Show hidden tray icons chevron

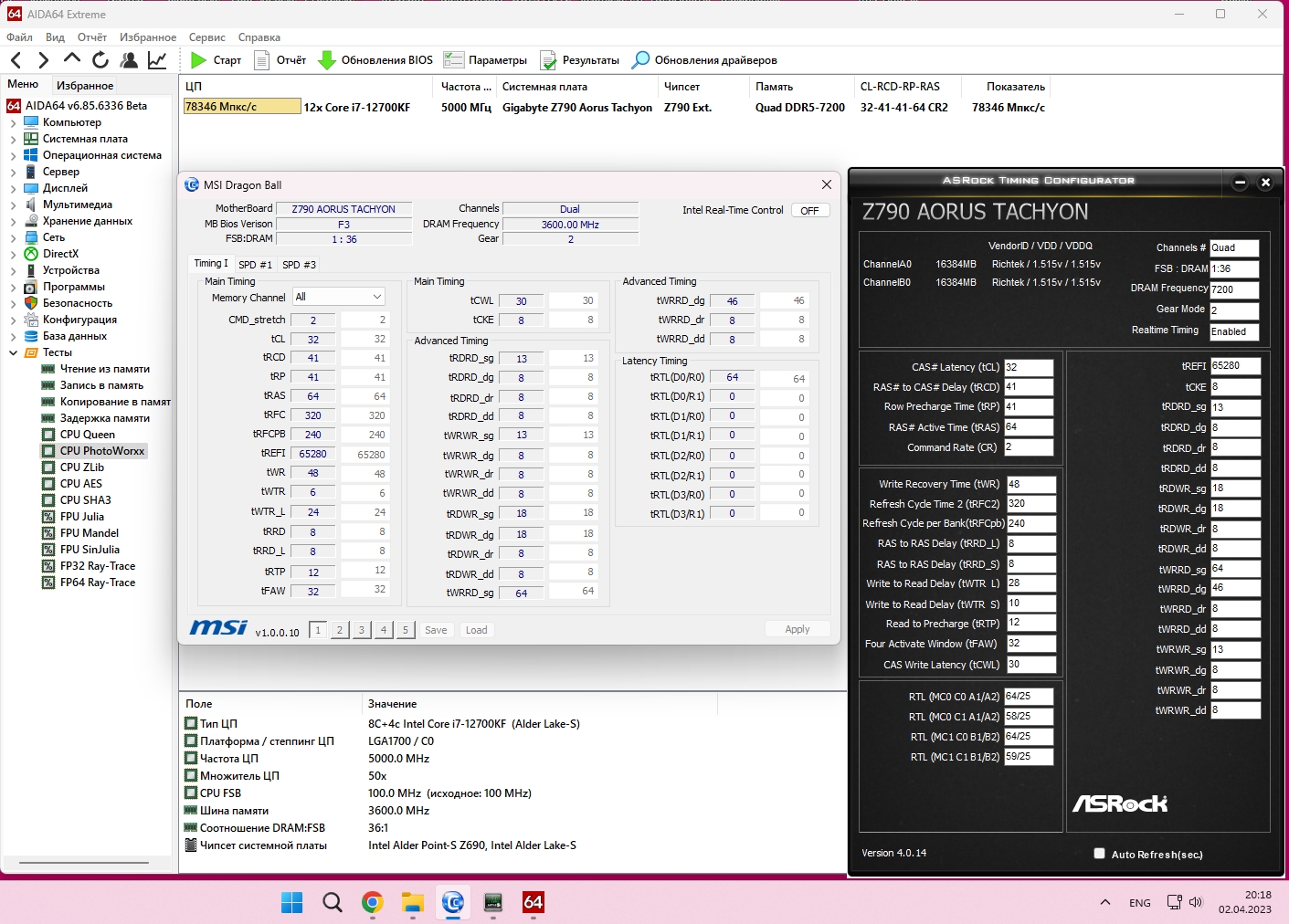point(1105,903)
